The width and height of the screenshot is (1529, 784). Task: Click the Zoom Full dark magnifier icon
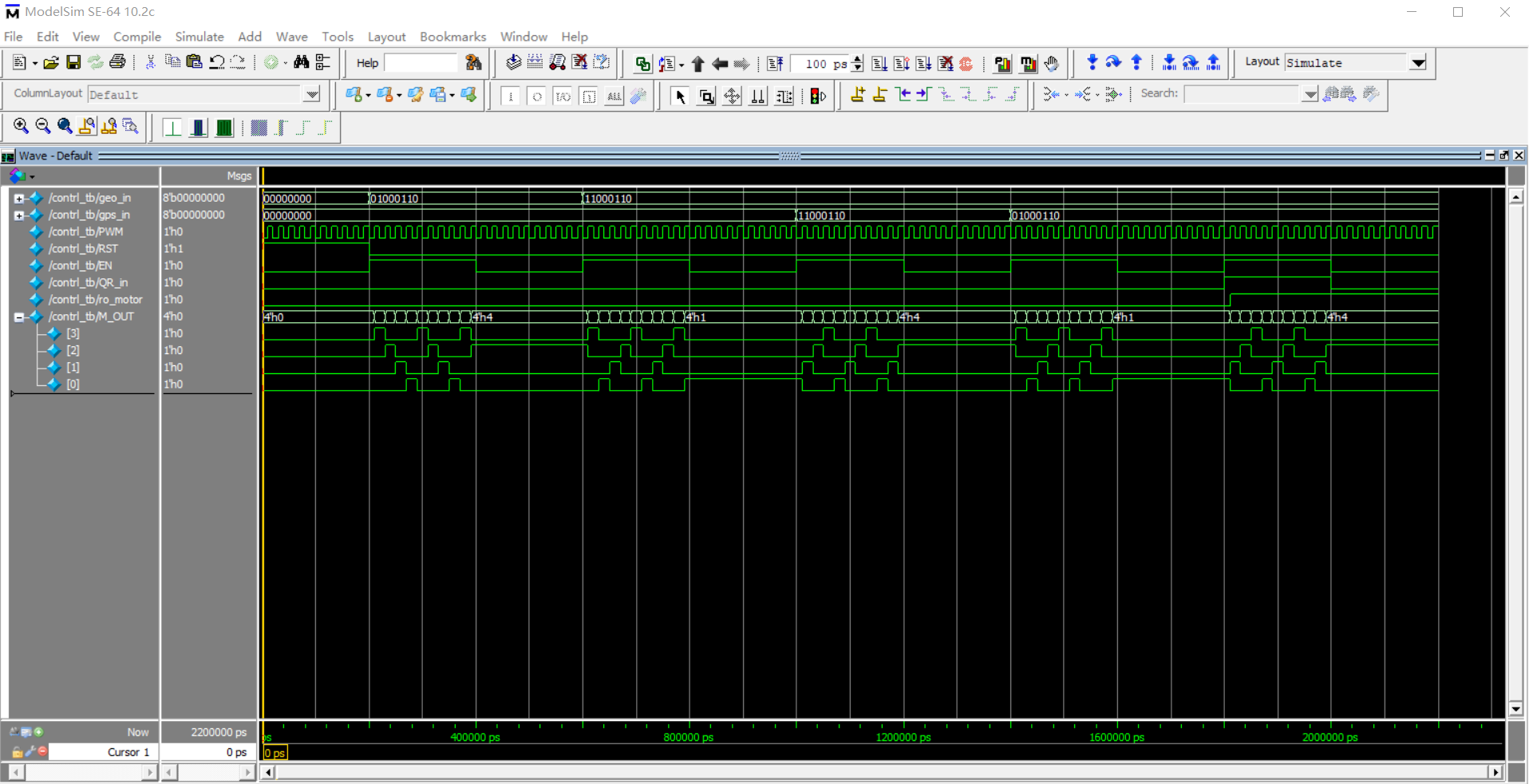coord(65,126)
